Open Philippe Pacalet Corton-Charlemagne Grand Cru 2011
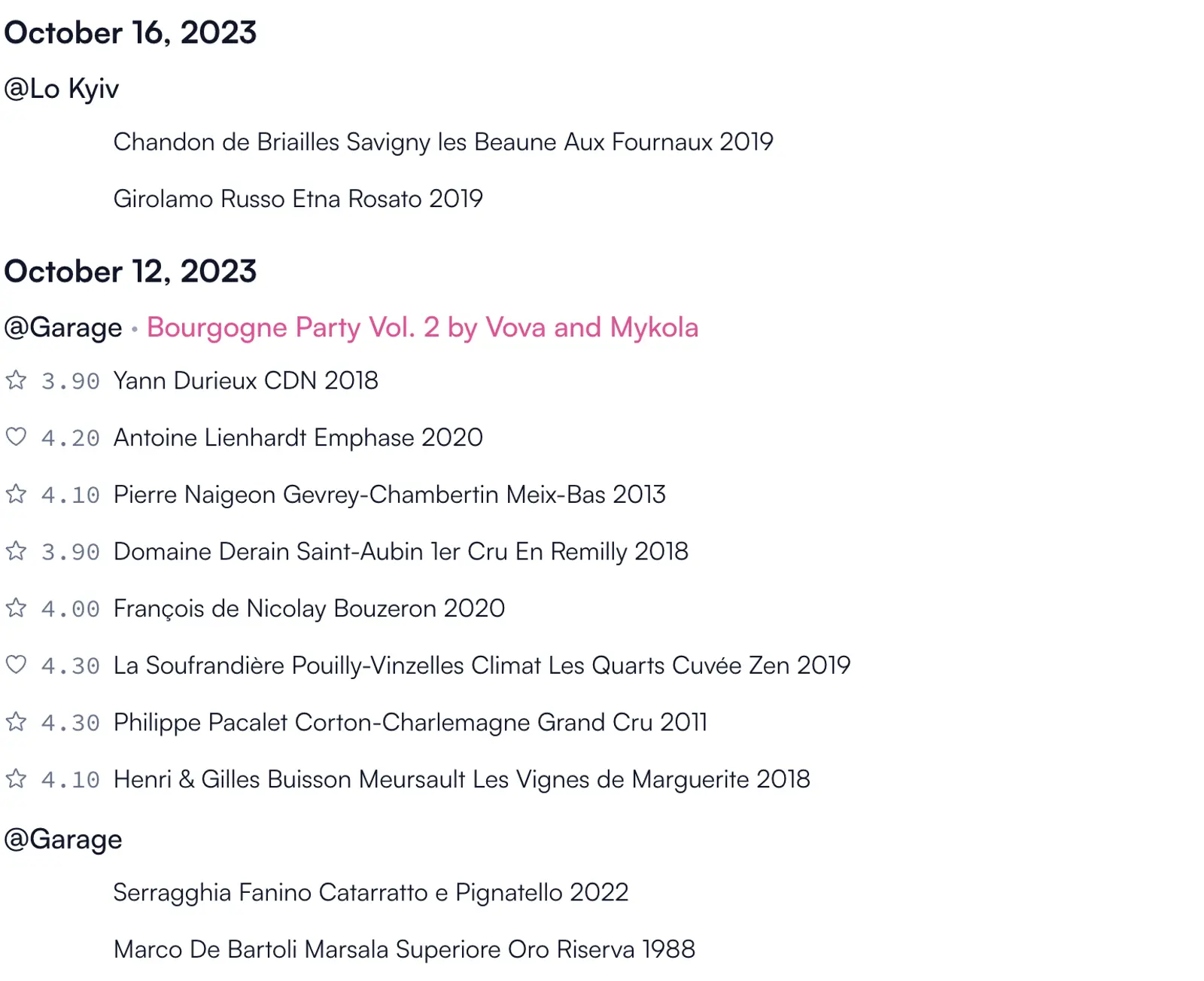This screenshot has width=1204, height=981. click(410, 722)
